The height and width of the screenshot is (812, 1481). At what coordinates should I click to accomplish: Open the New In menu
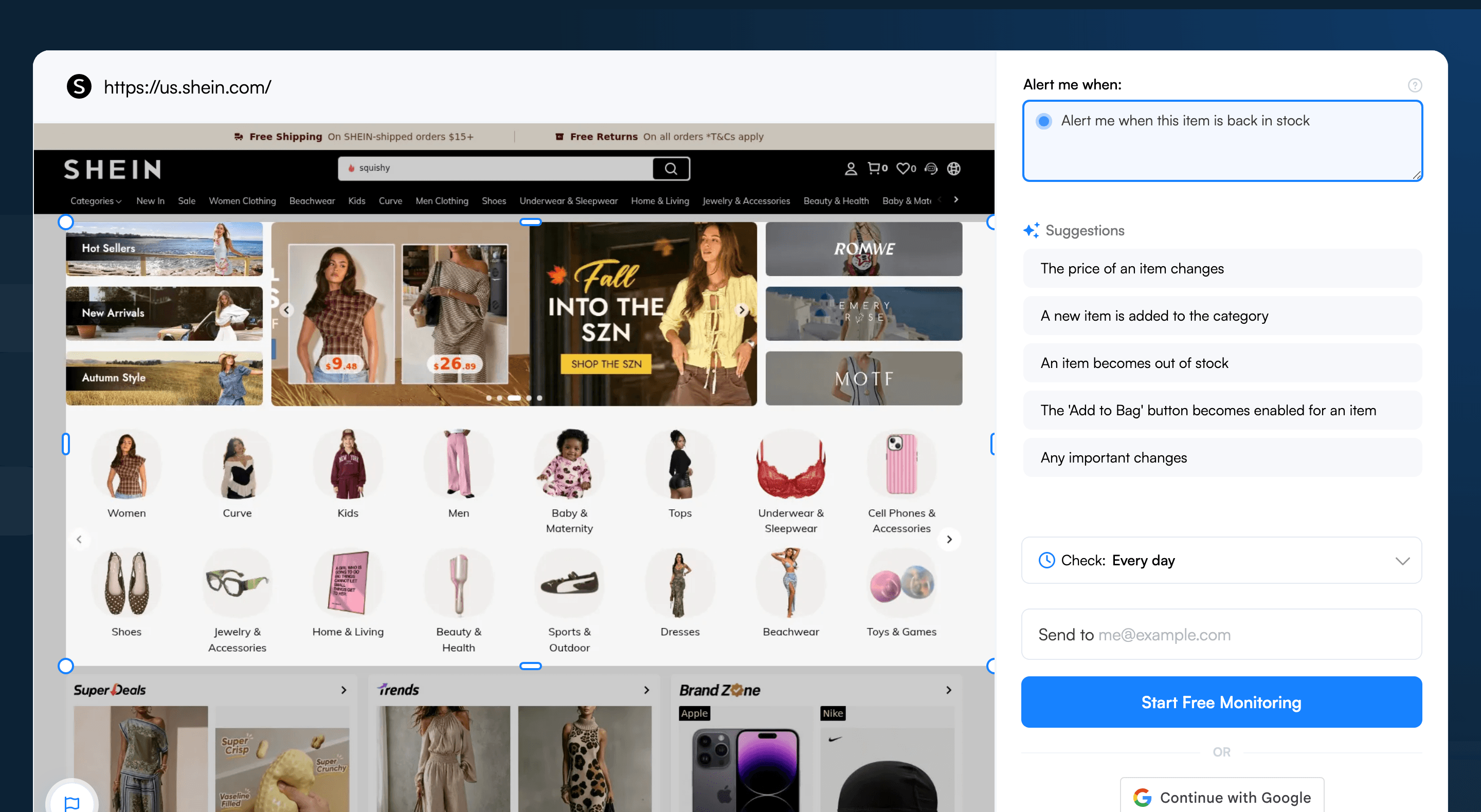[151, 200]
